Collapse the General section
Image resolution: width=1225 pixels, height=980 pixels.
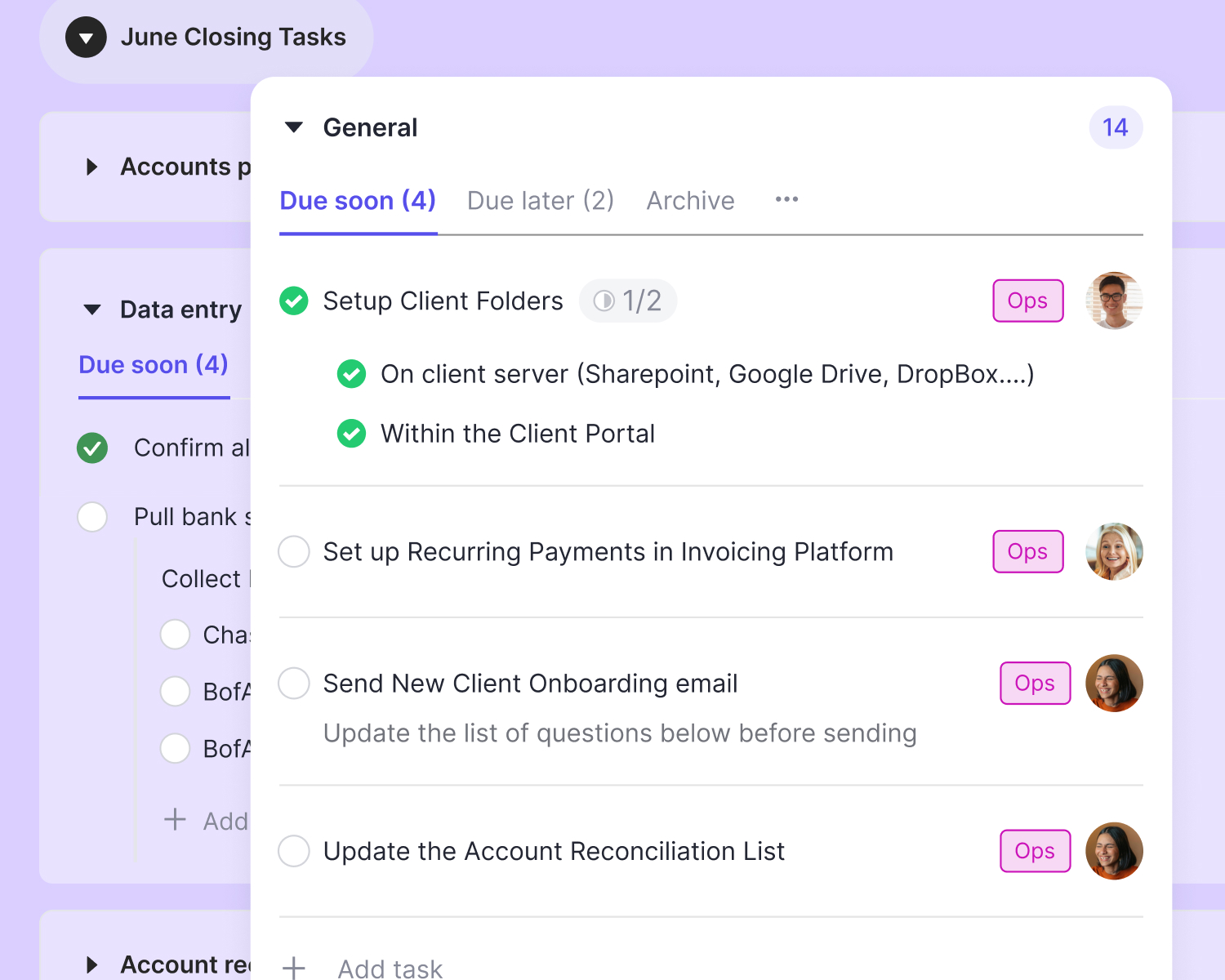pos(294,127)
